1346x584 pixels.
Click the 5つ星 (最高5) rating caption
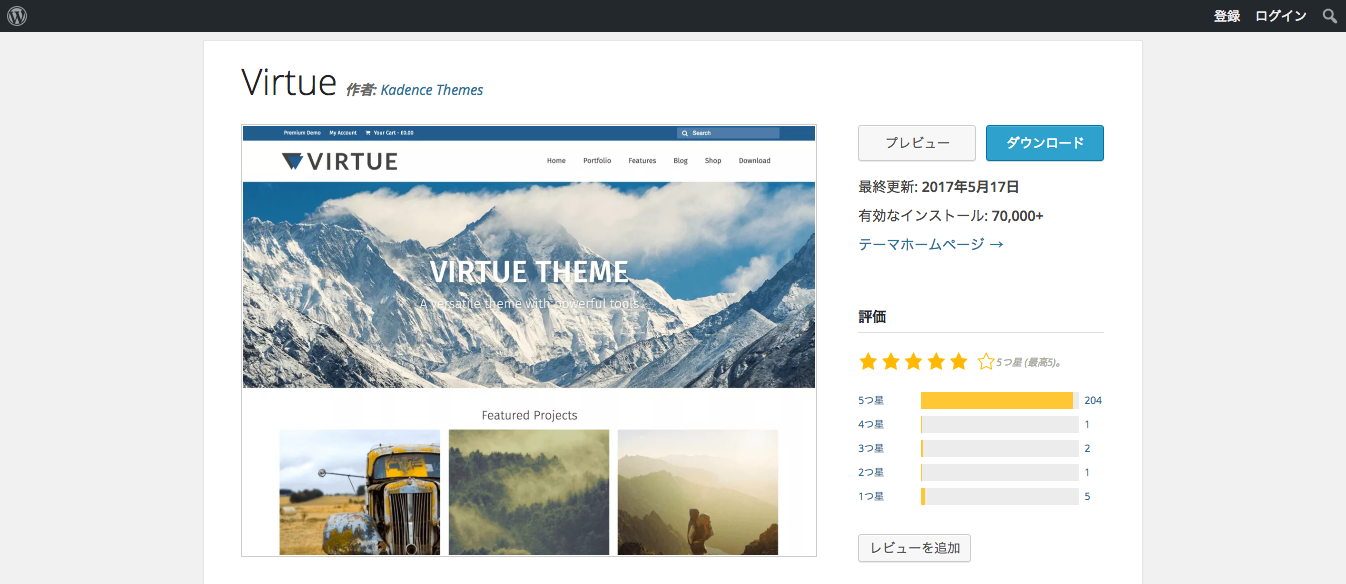pos(1029,362)
